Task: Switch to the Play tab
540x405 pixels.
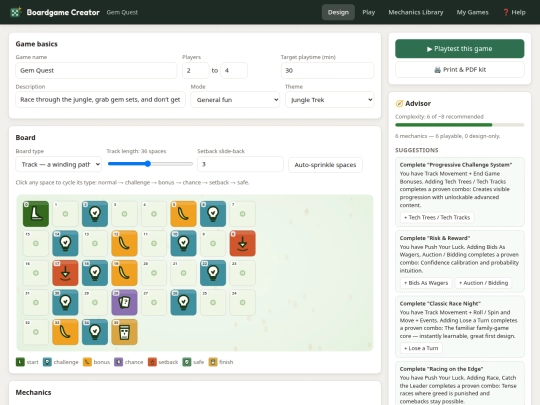Action: (x=368, y=12)
